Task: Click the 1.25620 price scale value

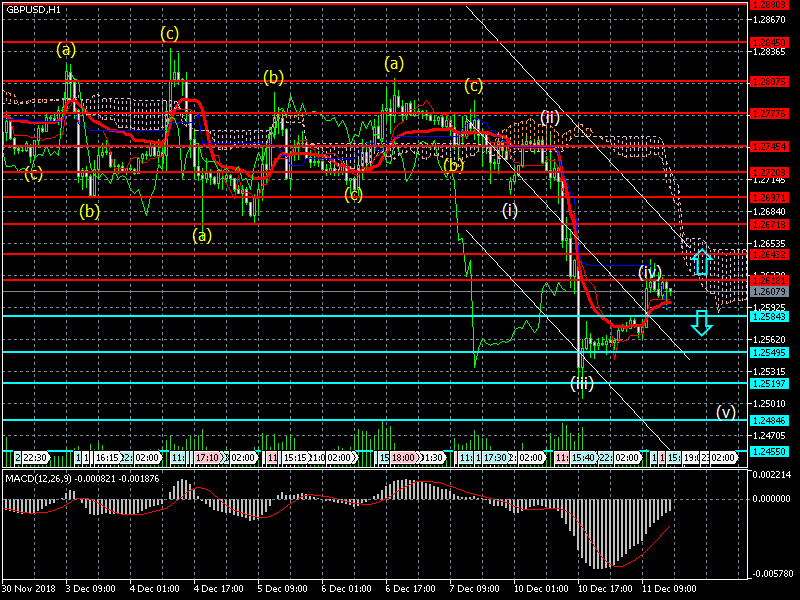Action: click(x=769, y=340)
